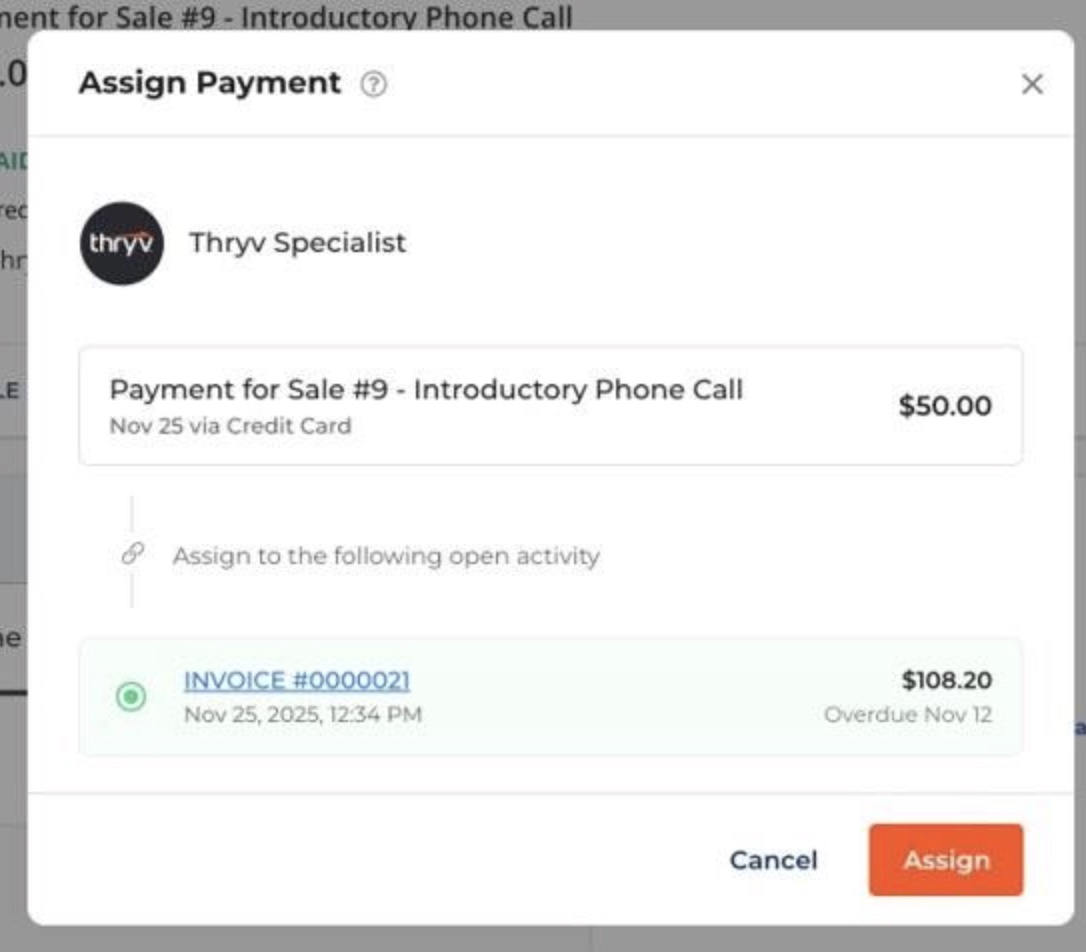Image resolution: width=1086 pixels, height=952 pixels.
Task: Open the INVOICE #0000021 link
Action: pyautogui.click(x=296, y=681)
